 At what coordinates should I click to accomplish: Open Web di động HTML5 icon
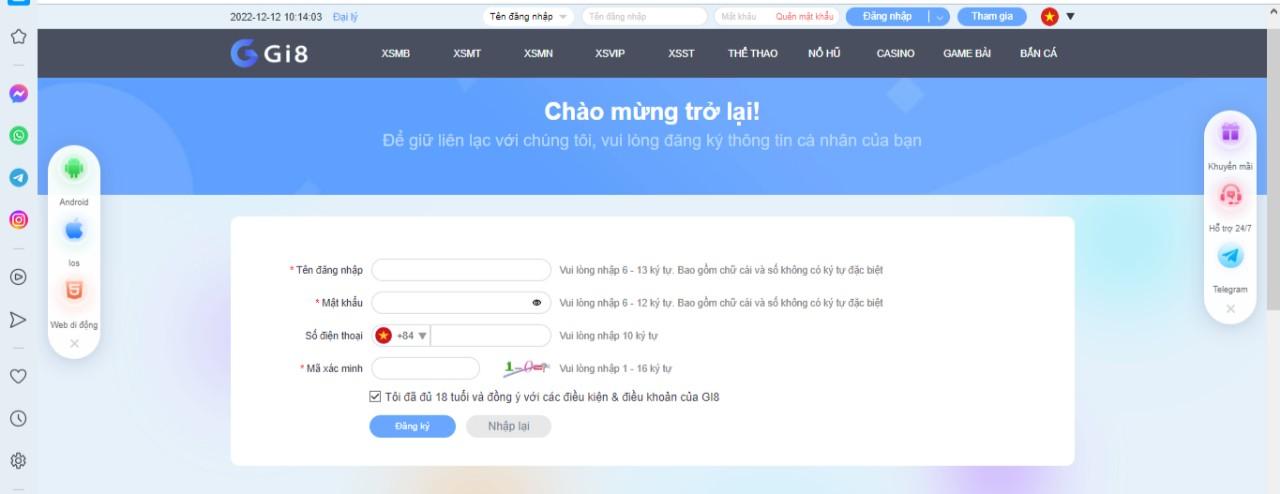pyautogui.click(x=74, y=291)
